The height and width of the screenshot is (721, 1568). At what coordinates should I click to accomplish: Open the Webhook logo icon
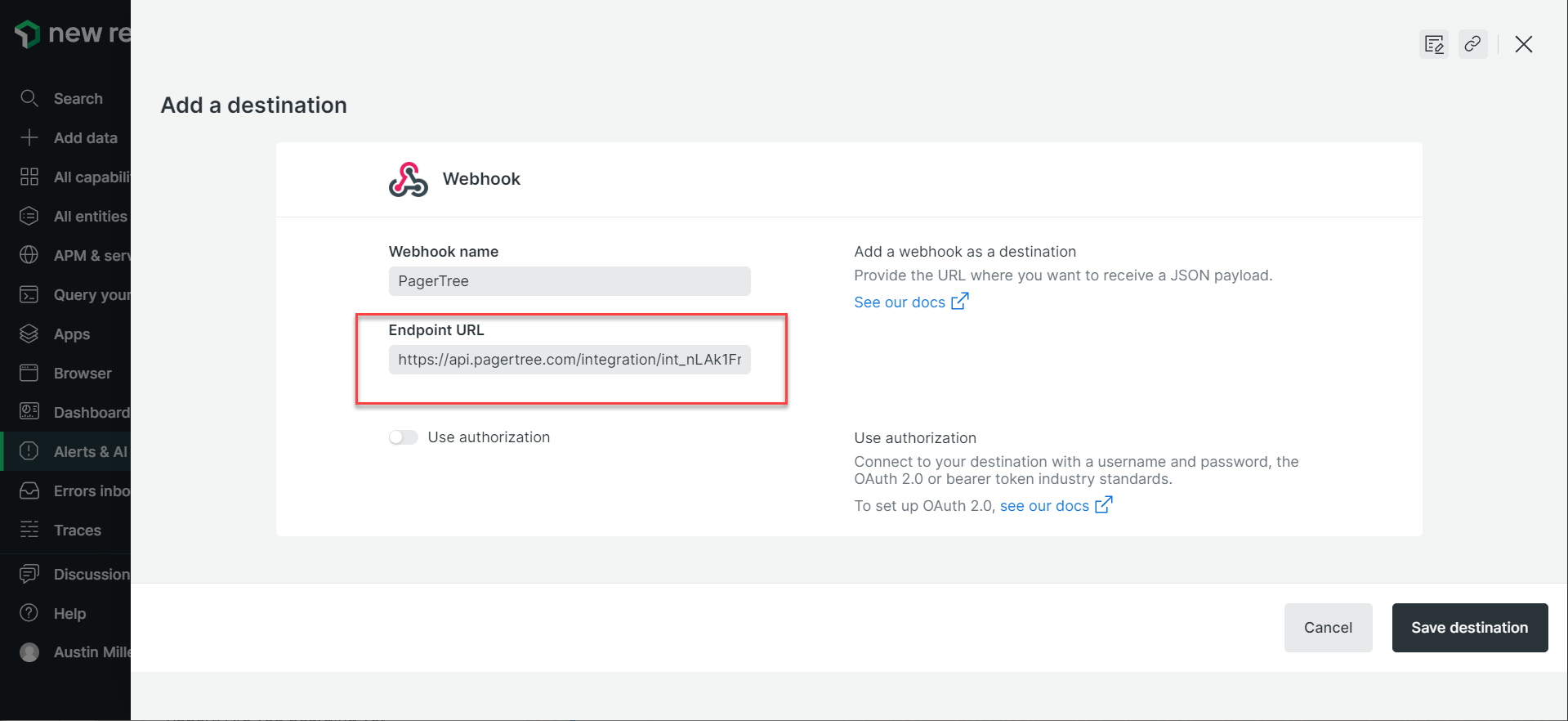click(408, 180)
